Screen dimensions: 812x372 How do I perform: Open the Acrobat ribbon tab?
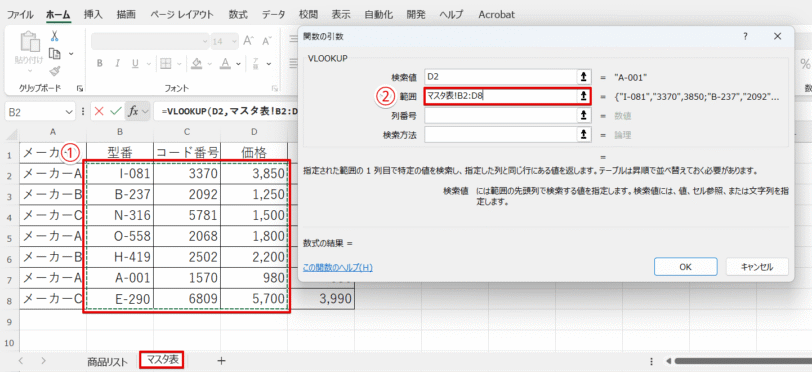[x=497, y=15]
